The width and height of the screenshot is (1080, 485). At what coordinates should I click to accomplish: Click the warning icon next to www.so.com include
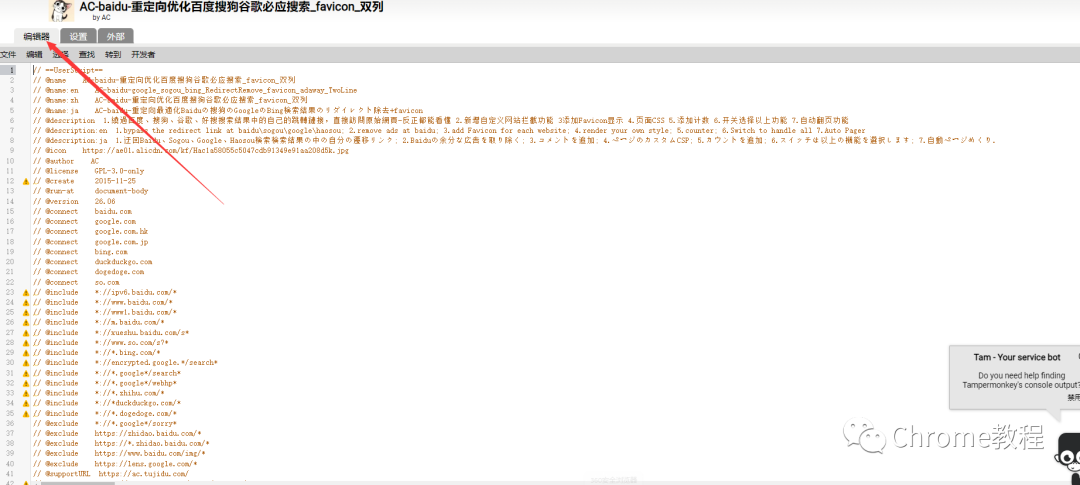tap(26, 342)
